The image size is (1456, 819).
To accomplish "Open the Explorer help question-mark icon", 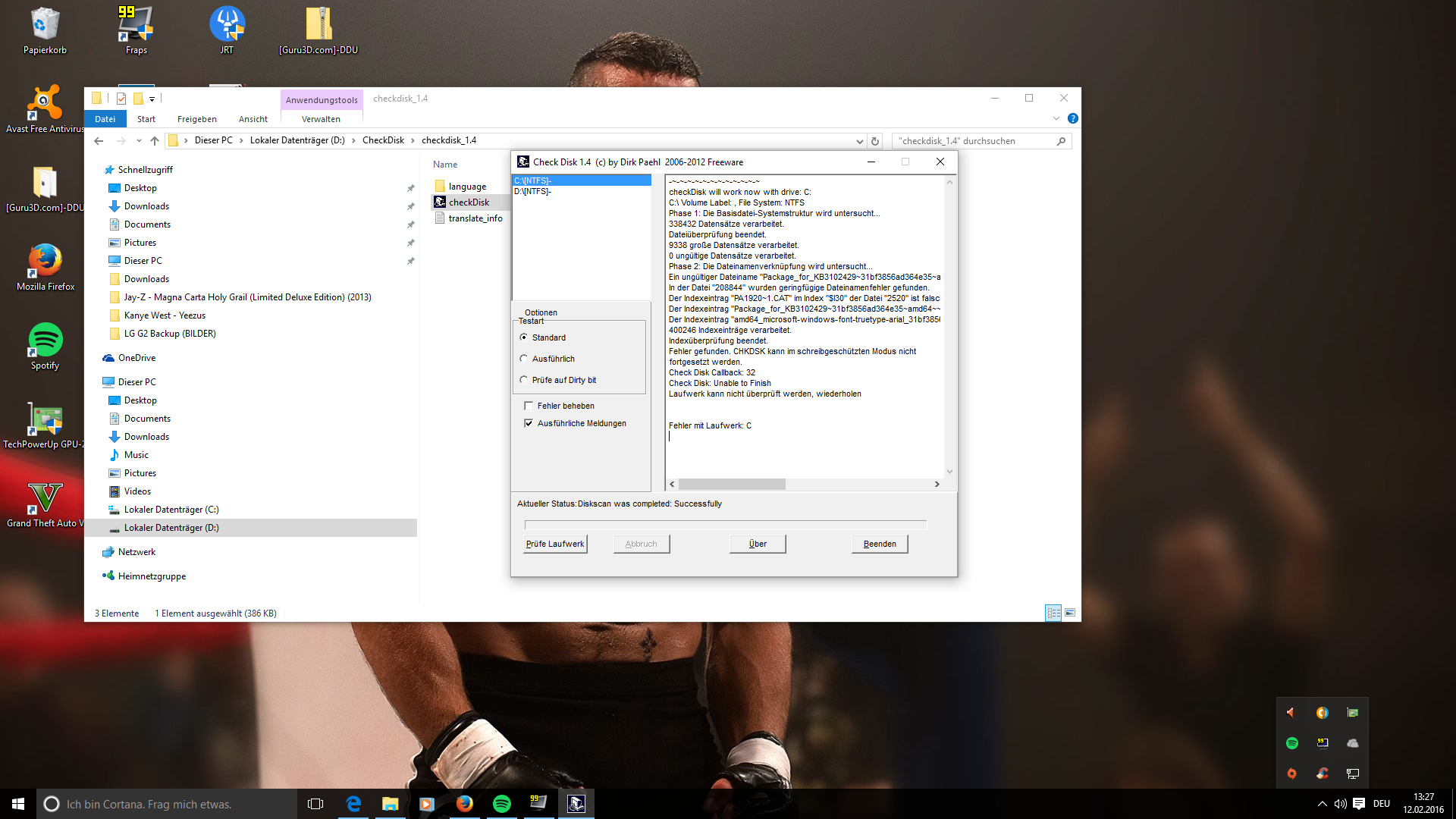I will click(x=1072, y=119).
